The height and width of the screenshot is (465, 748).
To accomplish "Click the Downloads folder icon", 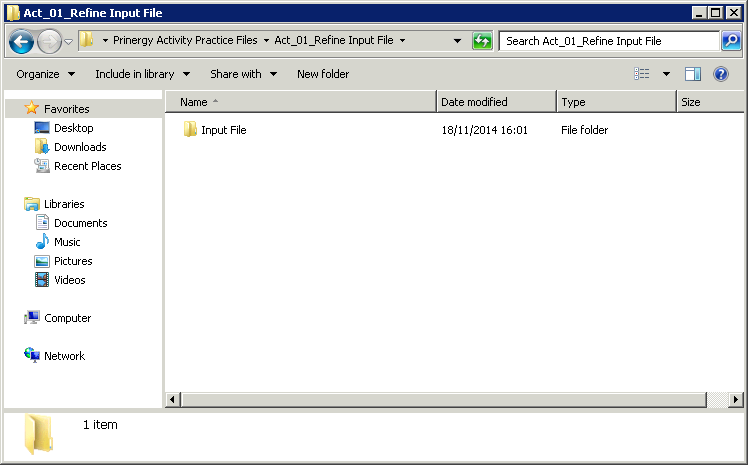I will 42,146.
